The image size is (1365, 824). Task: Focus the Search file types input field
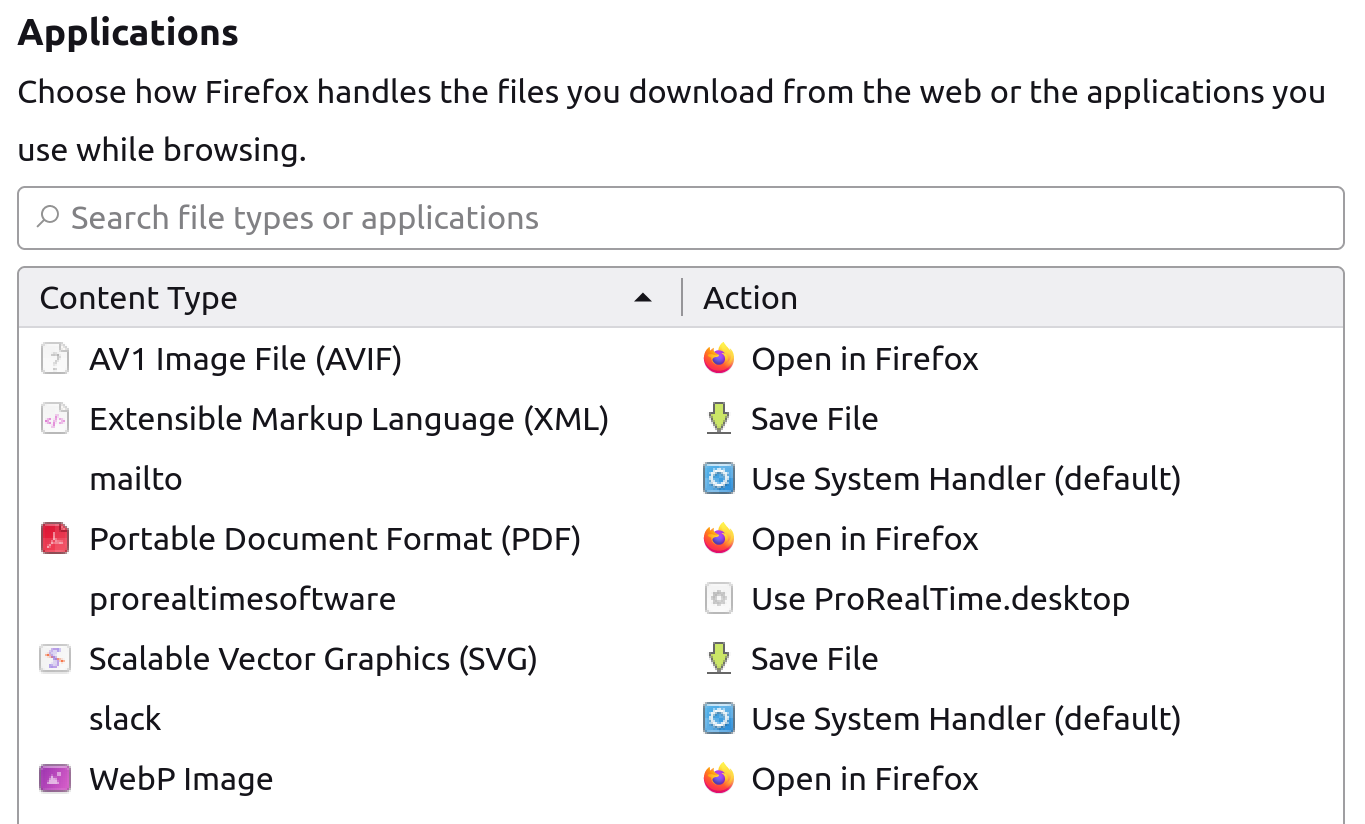pos(680,218)
